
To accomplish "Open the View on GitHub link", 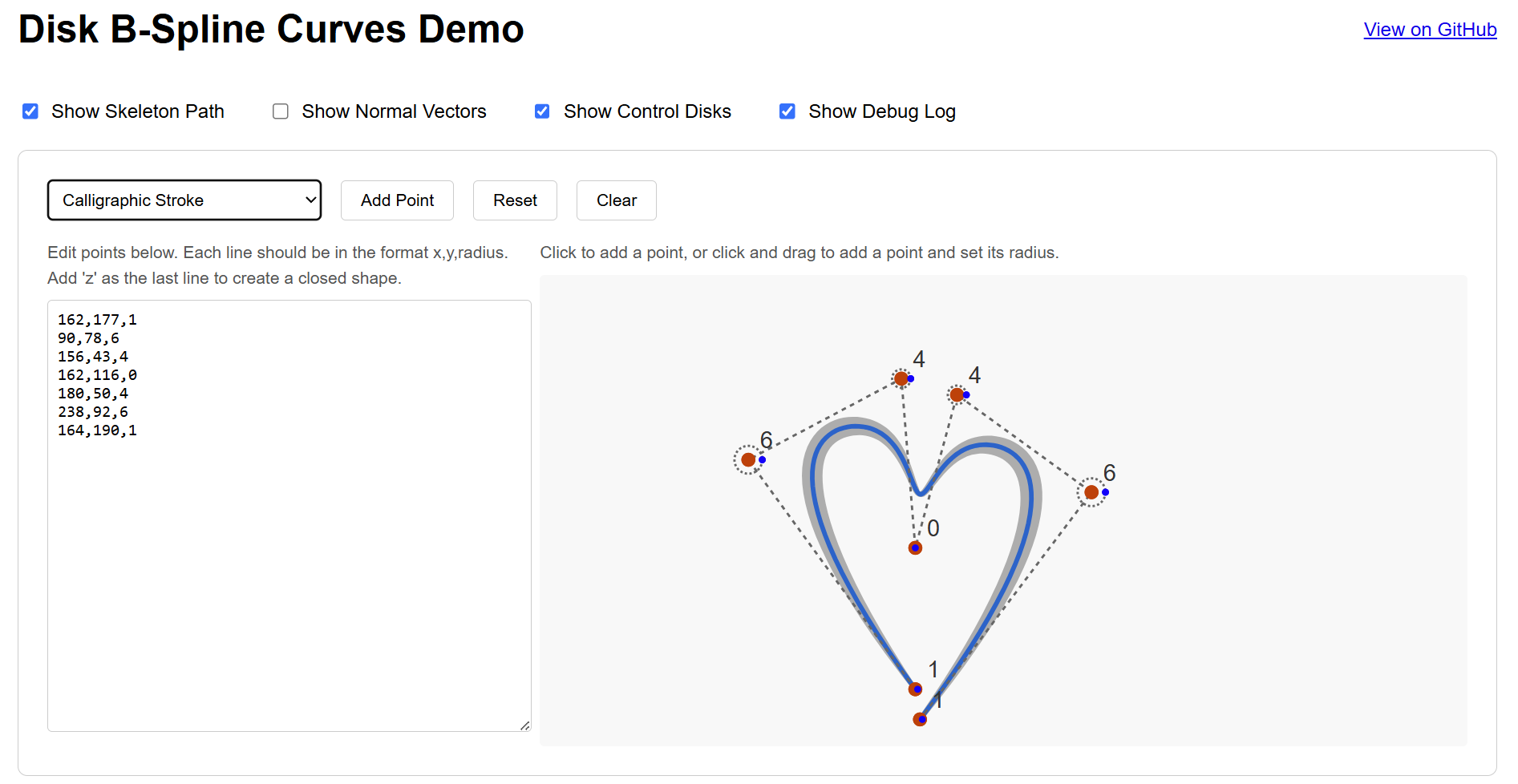I will [1430, 29].
